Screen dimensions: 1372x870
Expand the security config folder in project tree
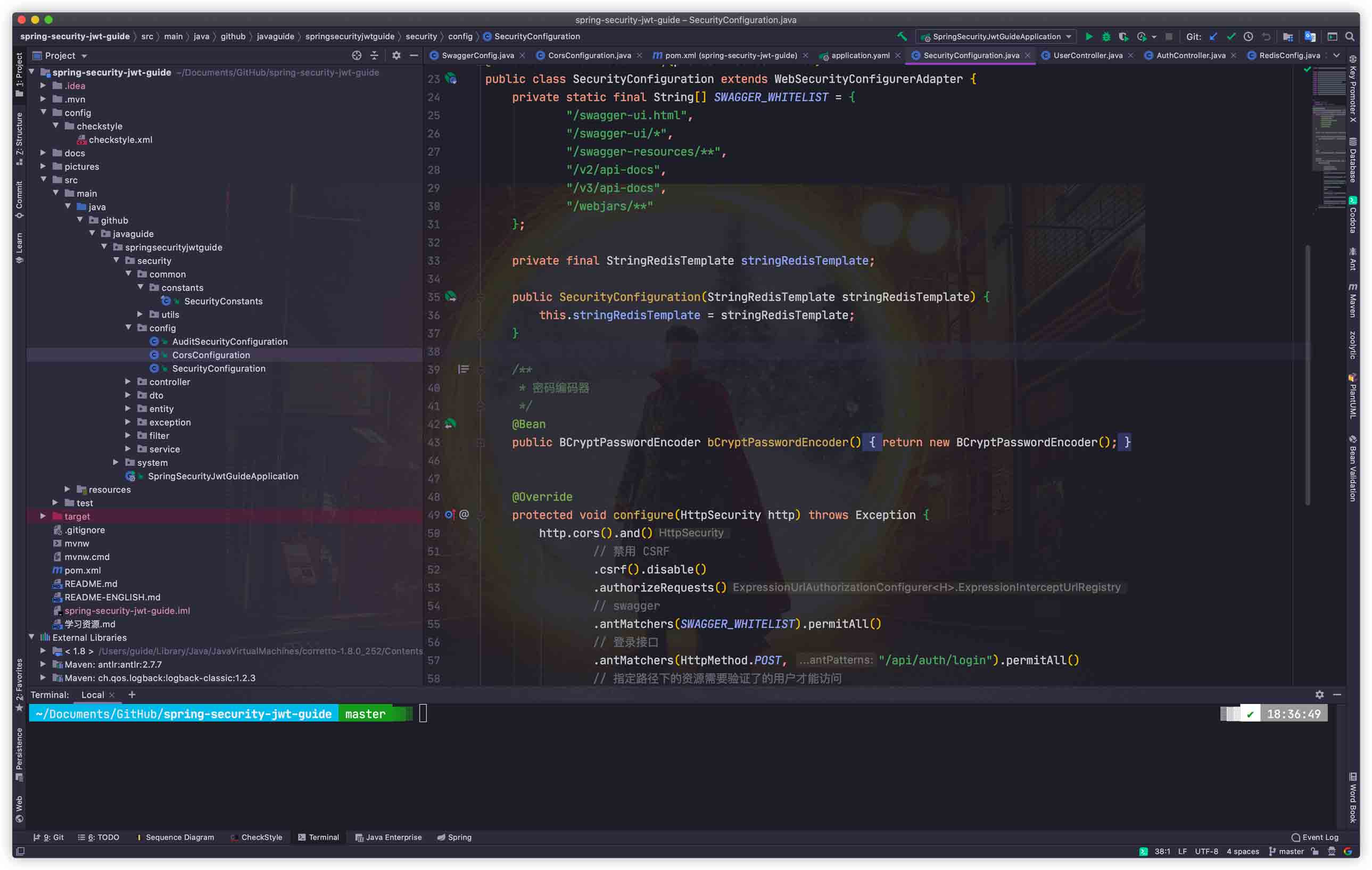click(x=131, y=327)
